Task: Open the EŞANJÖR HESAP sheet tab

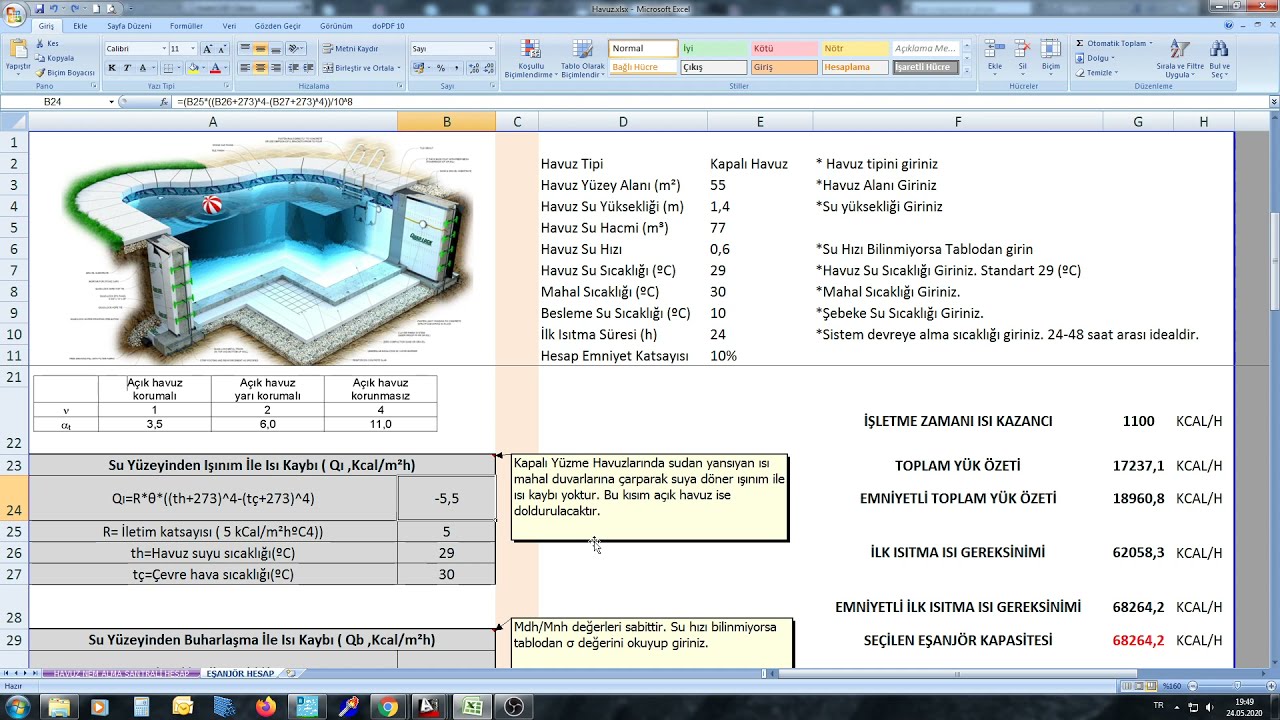Action: [x=240, y=673]
